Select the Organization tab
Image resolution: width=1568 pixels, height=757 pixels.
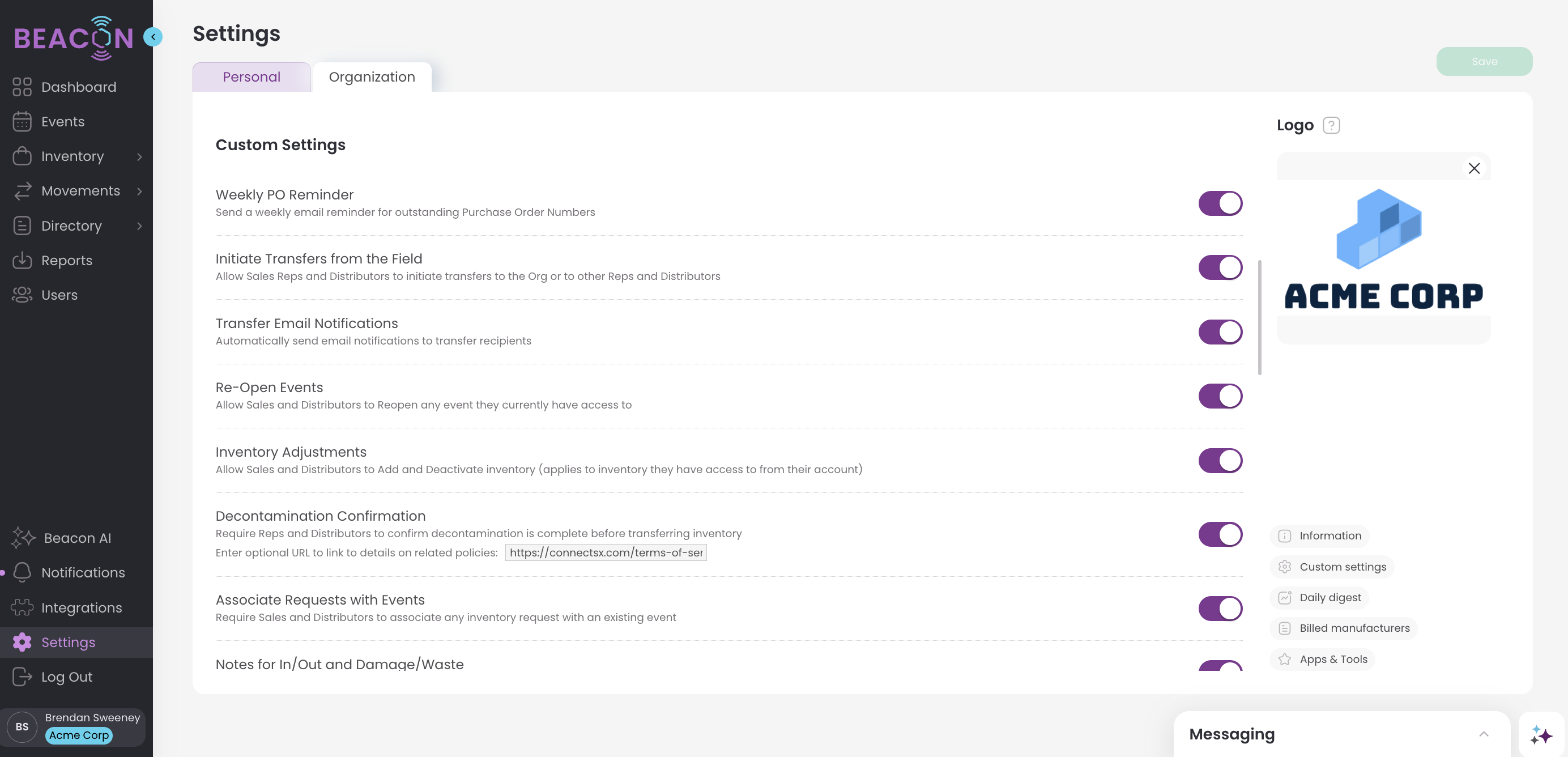pos(372,78)
